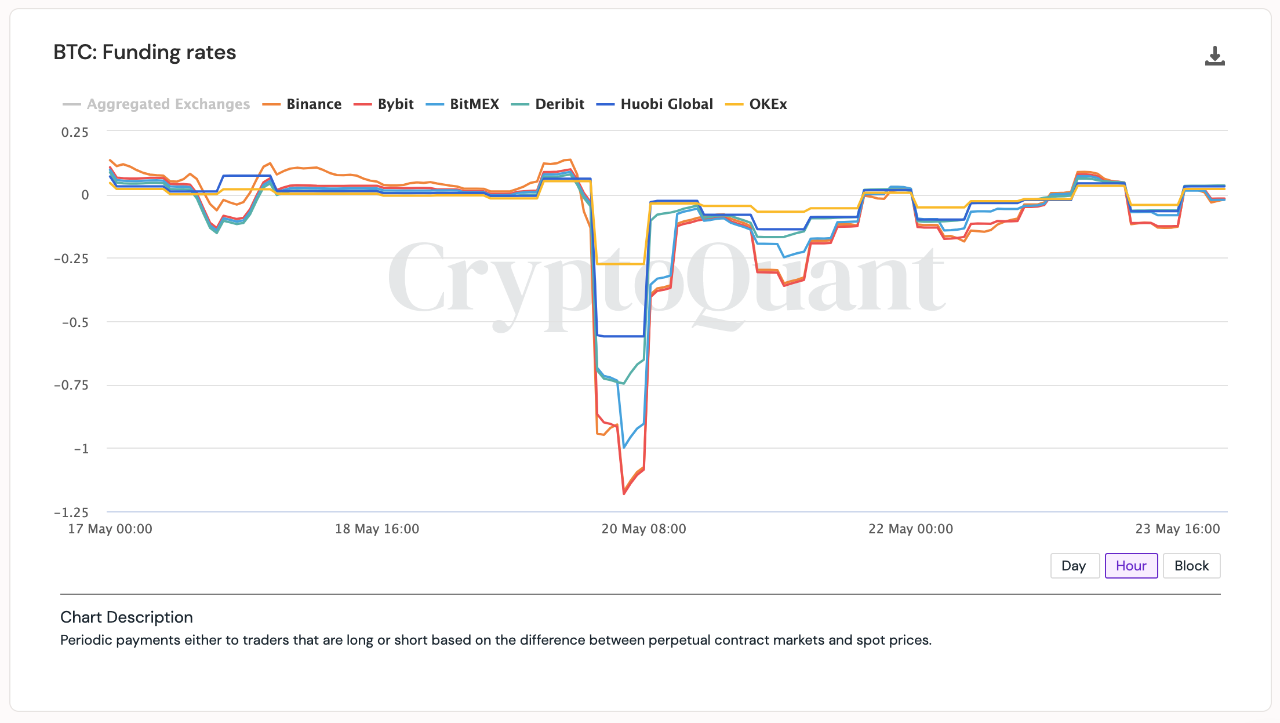1280x723 pixels.
Task: Click the gray Aggregated Exchanges marker
Action: point(70,103)
